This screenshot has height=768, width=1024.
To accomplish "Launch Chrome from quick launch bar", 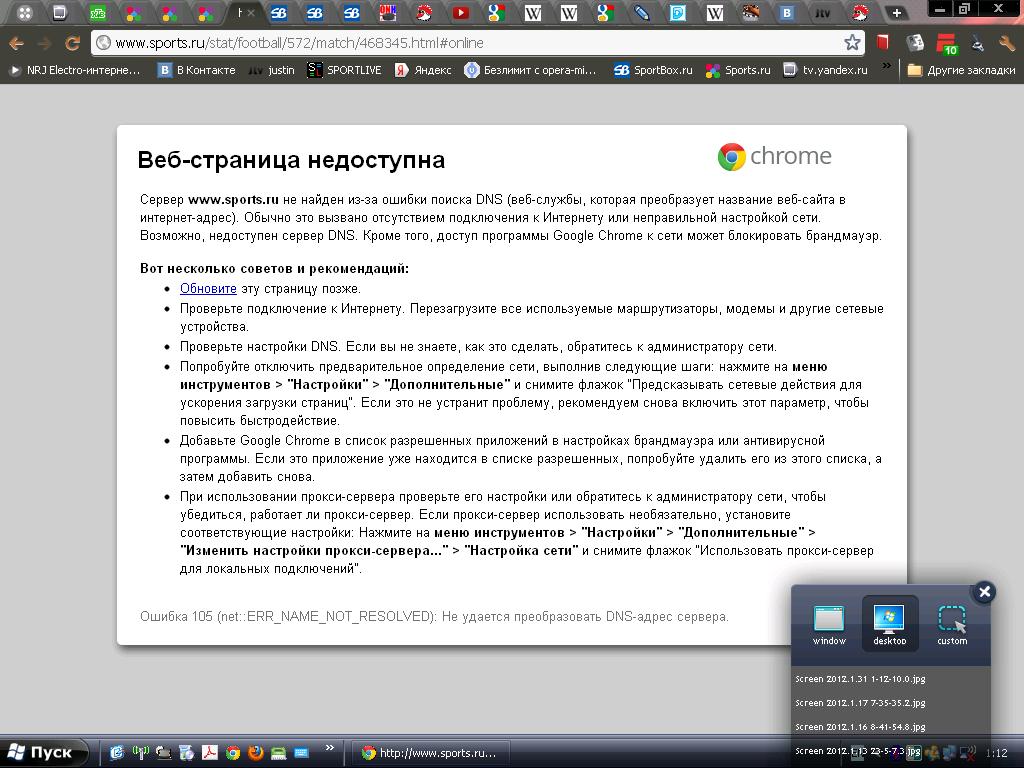I will 232,753.
